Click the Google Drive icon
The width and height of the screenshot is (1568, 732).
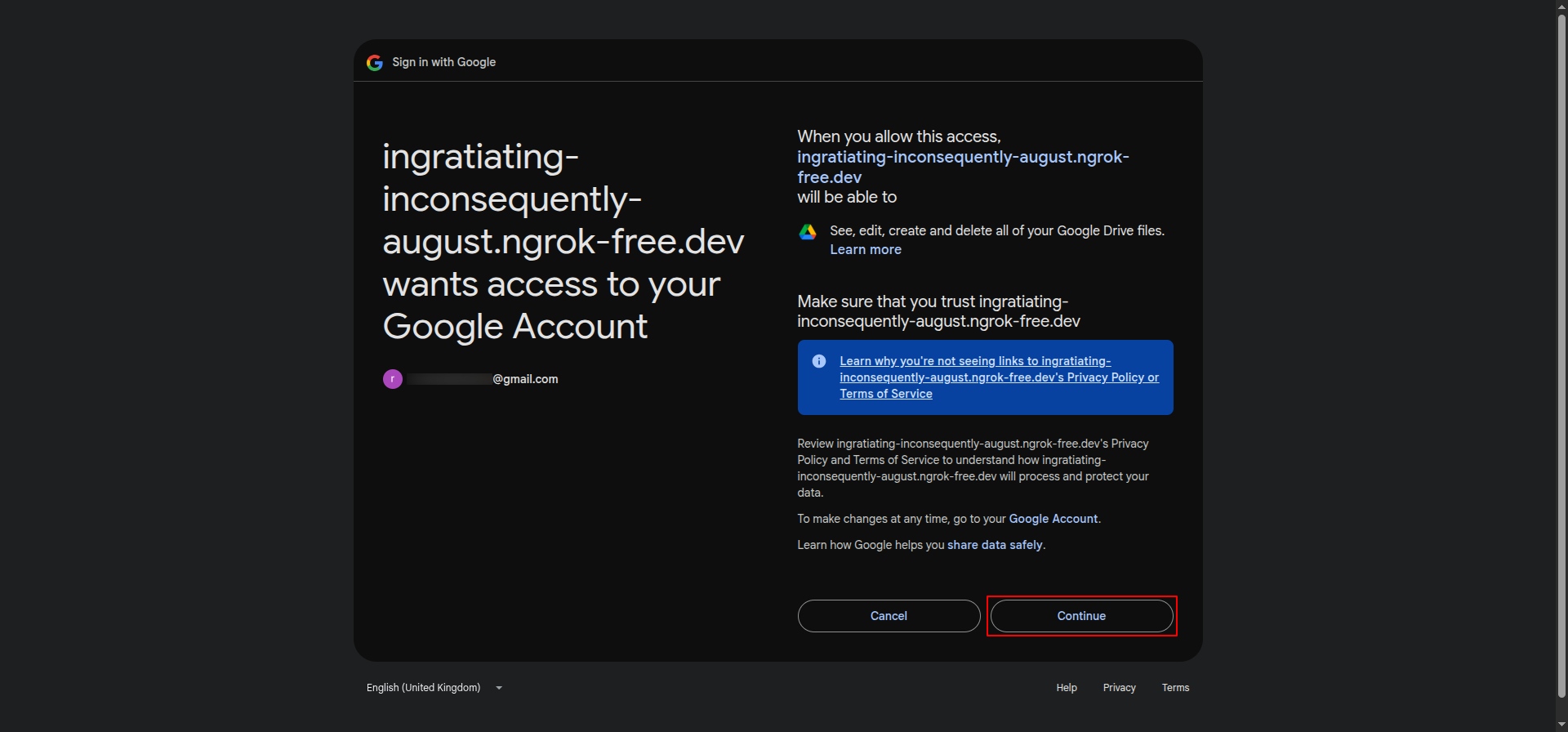(x=808, y=232)
